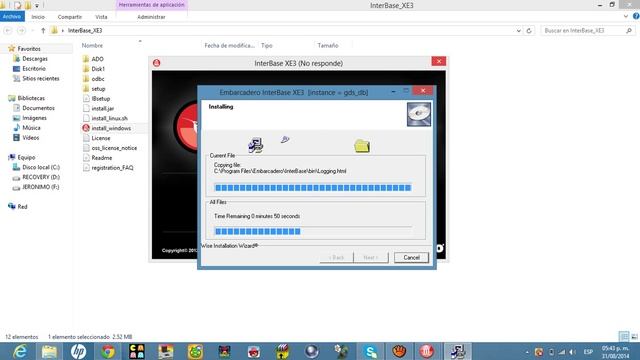The height and width of the screenshot is (360, 640).
Task: Click the greyed Back button in installer
Action: 336,258
